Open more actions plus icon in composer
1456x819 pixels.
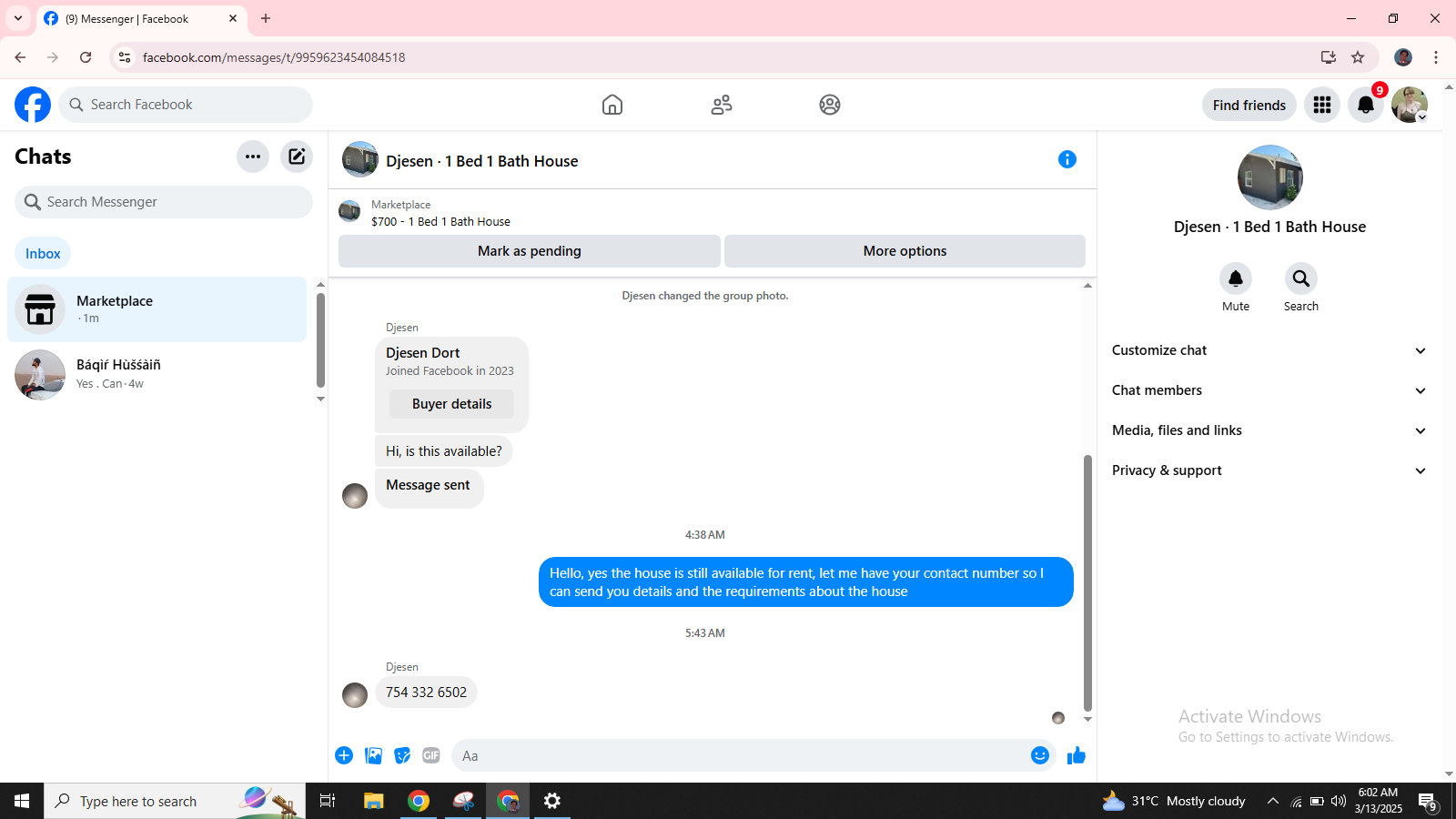click(344, 755)
